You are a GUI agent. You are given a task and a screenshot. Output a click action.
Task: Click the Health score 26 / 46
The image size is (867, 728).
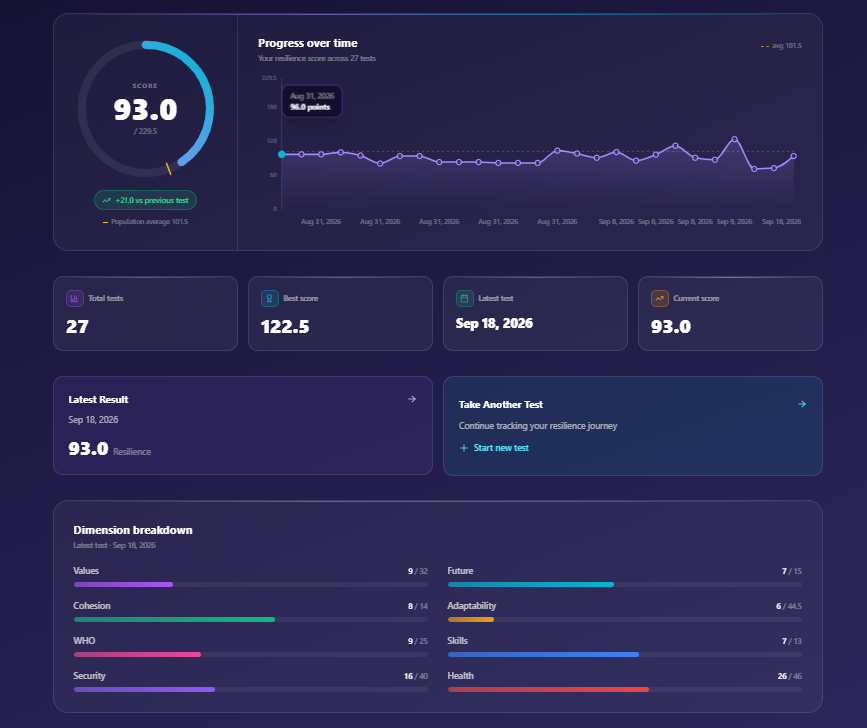pos(790,676)
